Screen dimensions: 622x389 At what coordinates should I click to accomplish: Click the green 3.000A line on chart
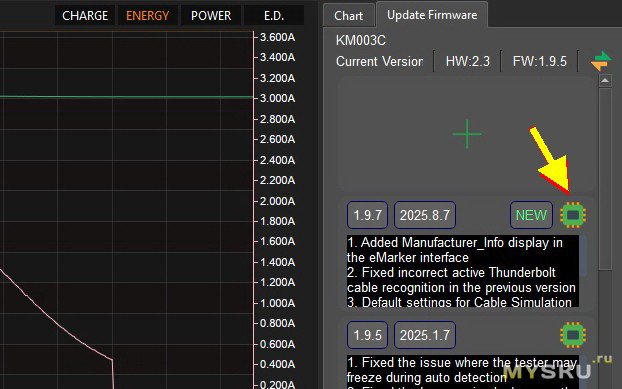[x=126, y=97]
